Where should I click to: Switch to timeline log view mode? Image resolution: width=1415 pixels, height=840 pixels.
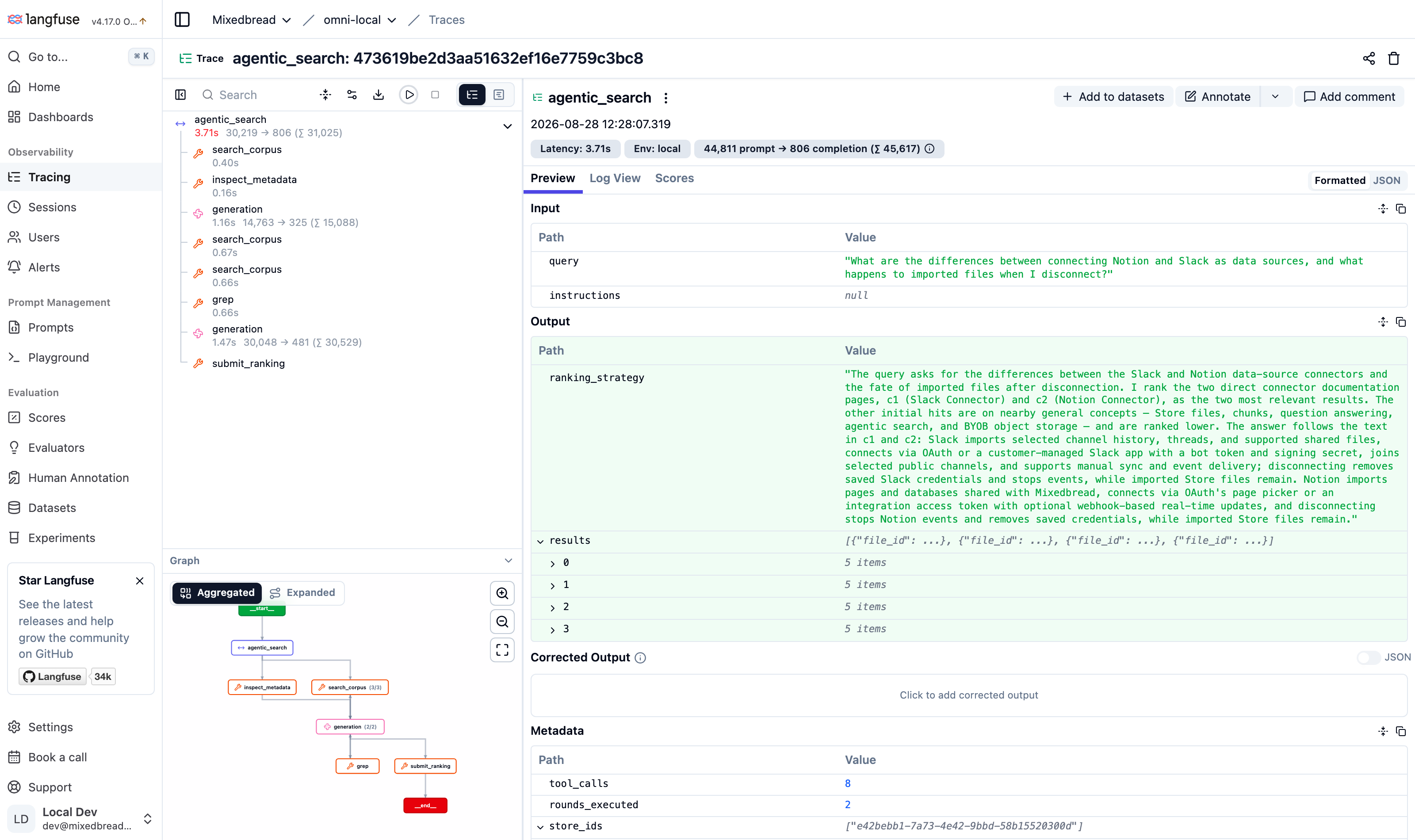[x=499, y=95]
